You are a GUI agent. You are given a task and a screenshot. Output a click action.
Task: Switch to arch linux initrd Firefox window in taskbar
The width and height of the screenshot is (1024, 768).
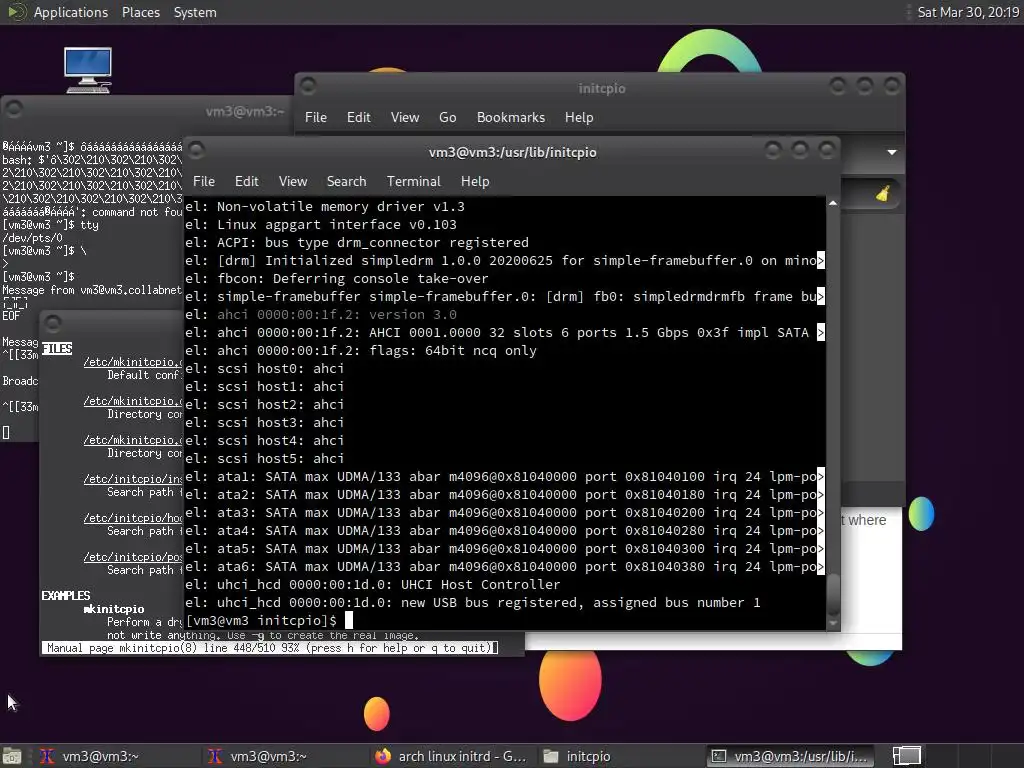(x=451, y=756)
